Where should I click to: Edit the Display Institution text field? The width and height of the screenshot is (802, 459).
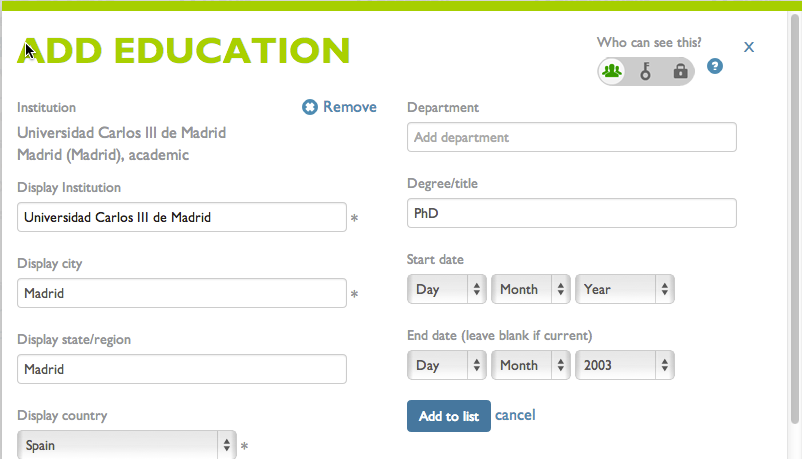coord(182,217)
